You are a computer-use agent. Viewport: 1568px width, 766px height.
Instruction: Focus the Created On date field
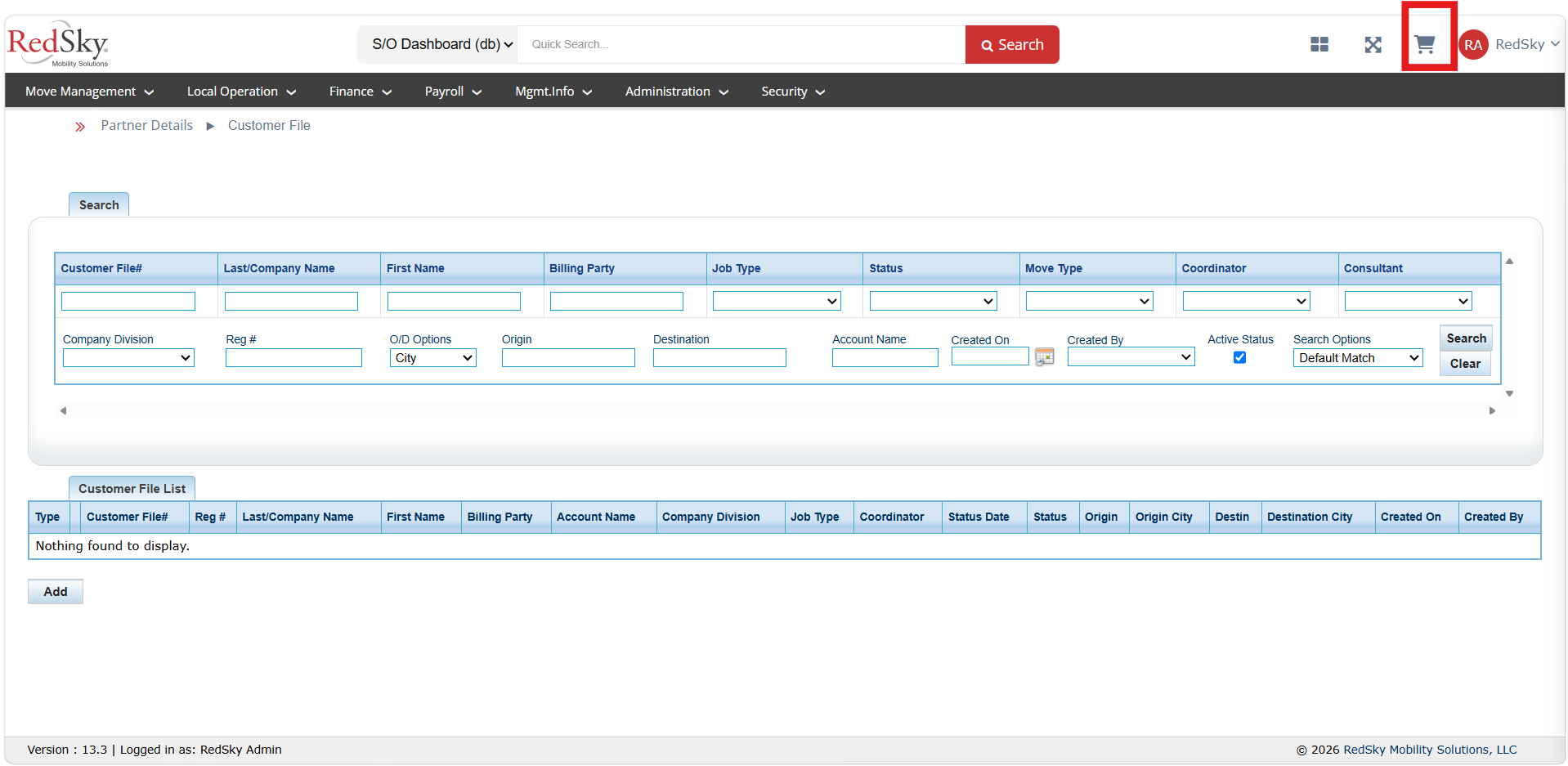990,356
